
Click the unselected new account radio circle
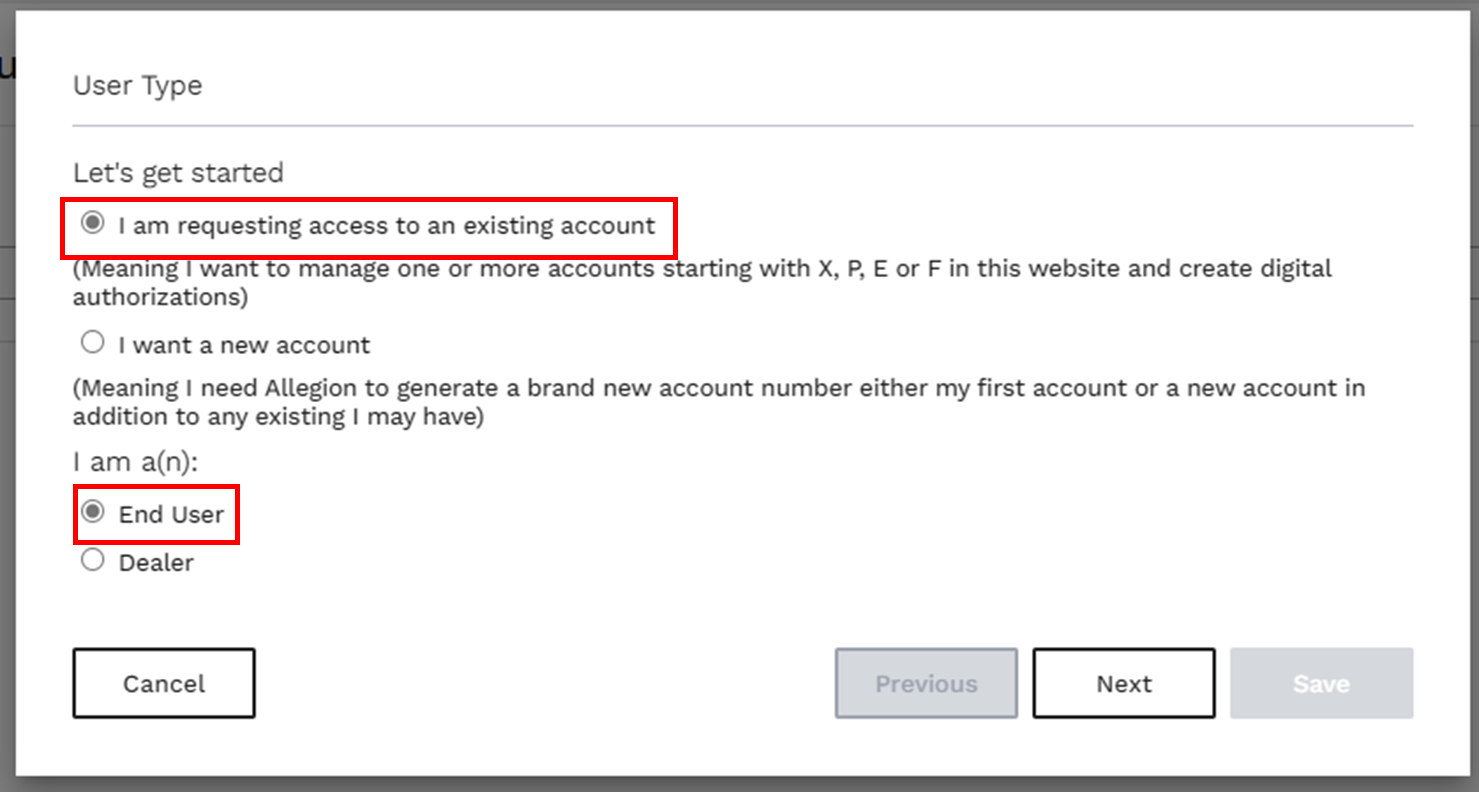(x=92, y=341)
